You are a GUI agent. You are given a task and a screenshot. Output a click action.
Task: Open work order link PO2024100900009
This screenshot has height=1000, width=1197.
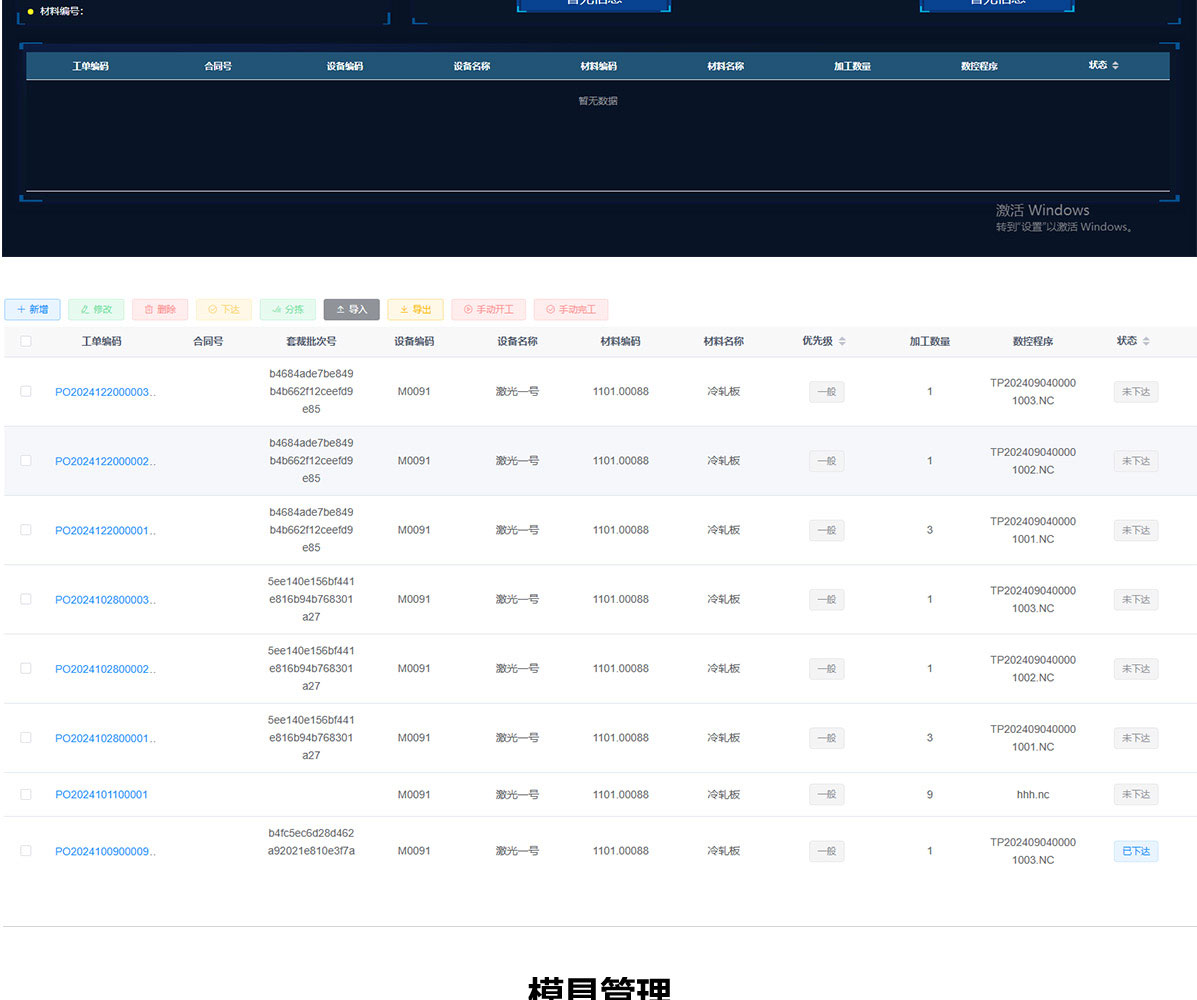(x=104, y=852)
